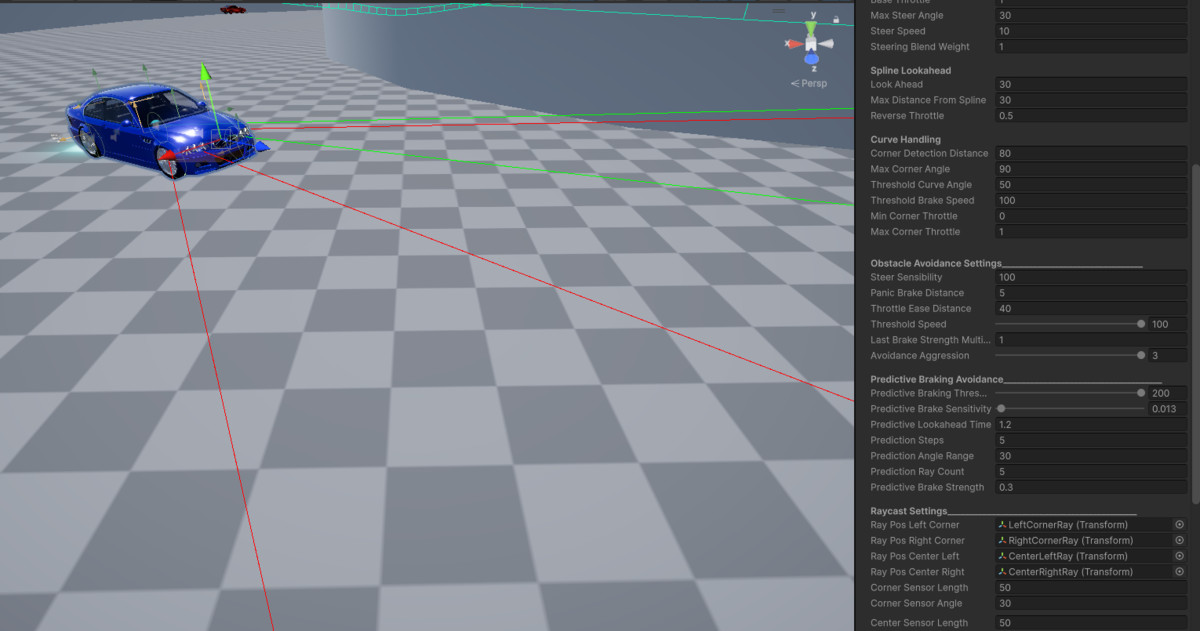Click the Corner Sensor Angle field

(x=1091, y=603)
